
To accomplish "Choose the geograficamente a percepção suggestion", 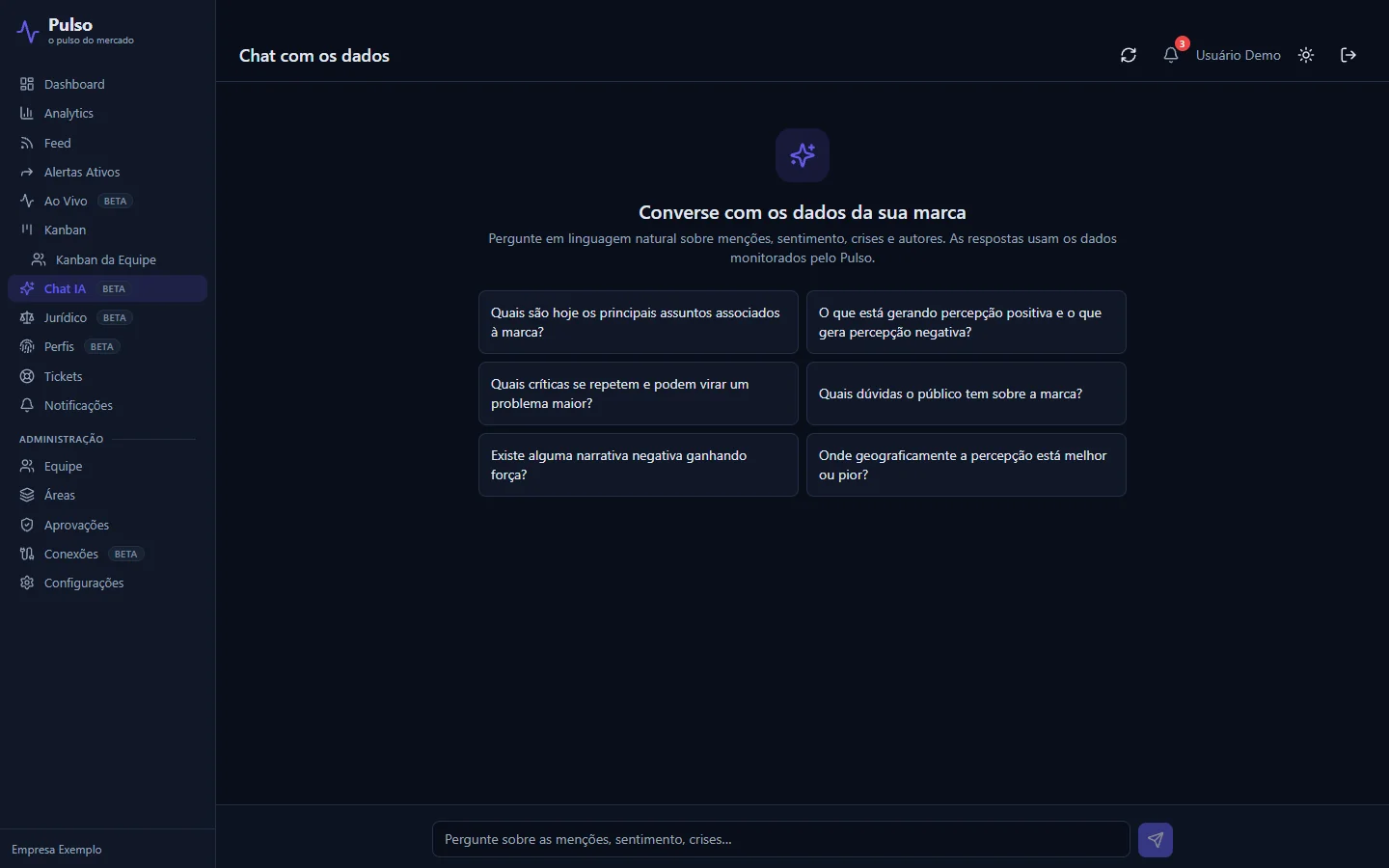I will click(x=967, y=465).
